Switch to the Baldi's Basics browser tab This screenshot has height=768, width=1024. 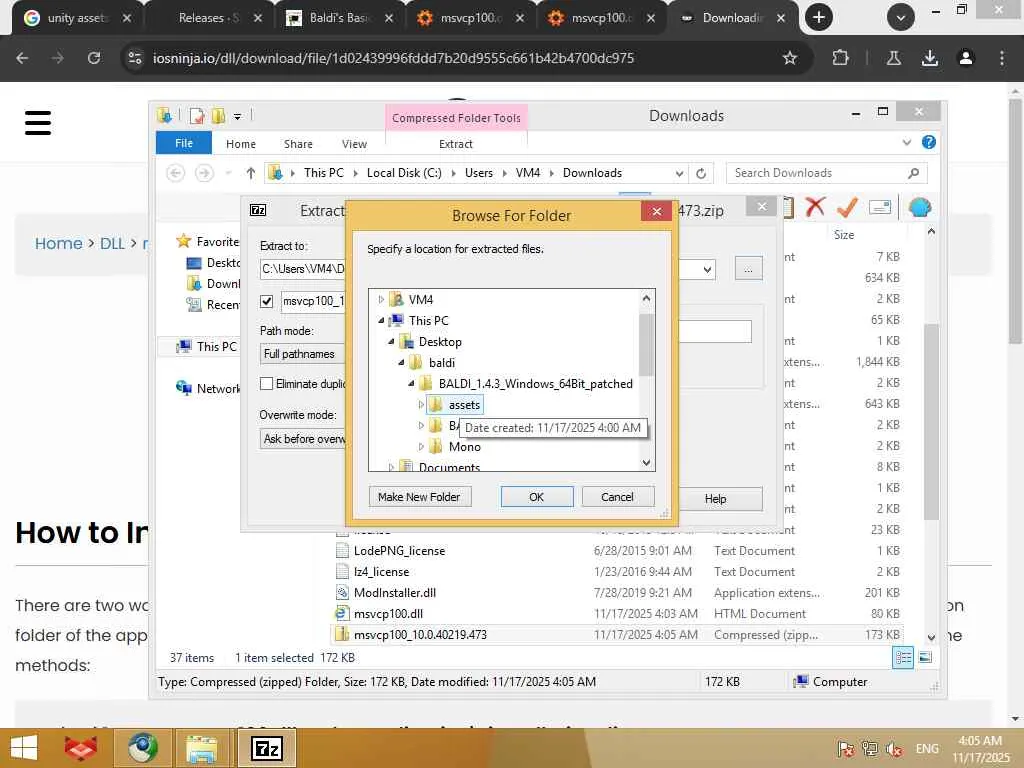340,18
